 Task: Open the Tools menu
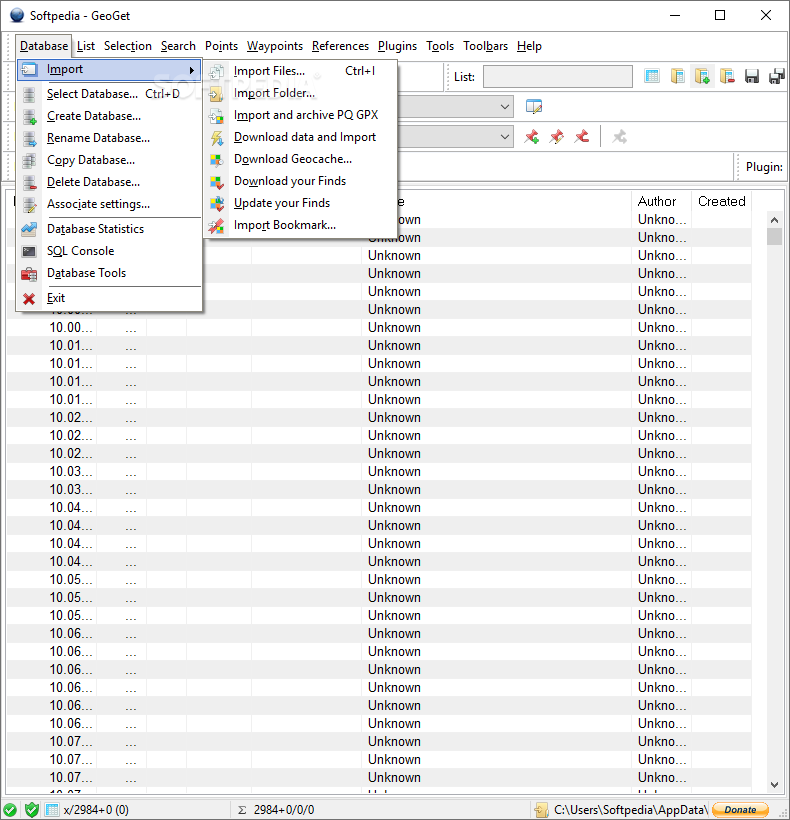(x=440, y=46)
